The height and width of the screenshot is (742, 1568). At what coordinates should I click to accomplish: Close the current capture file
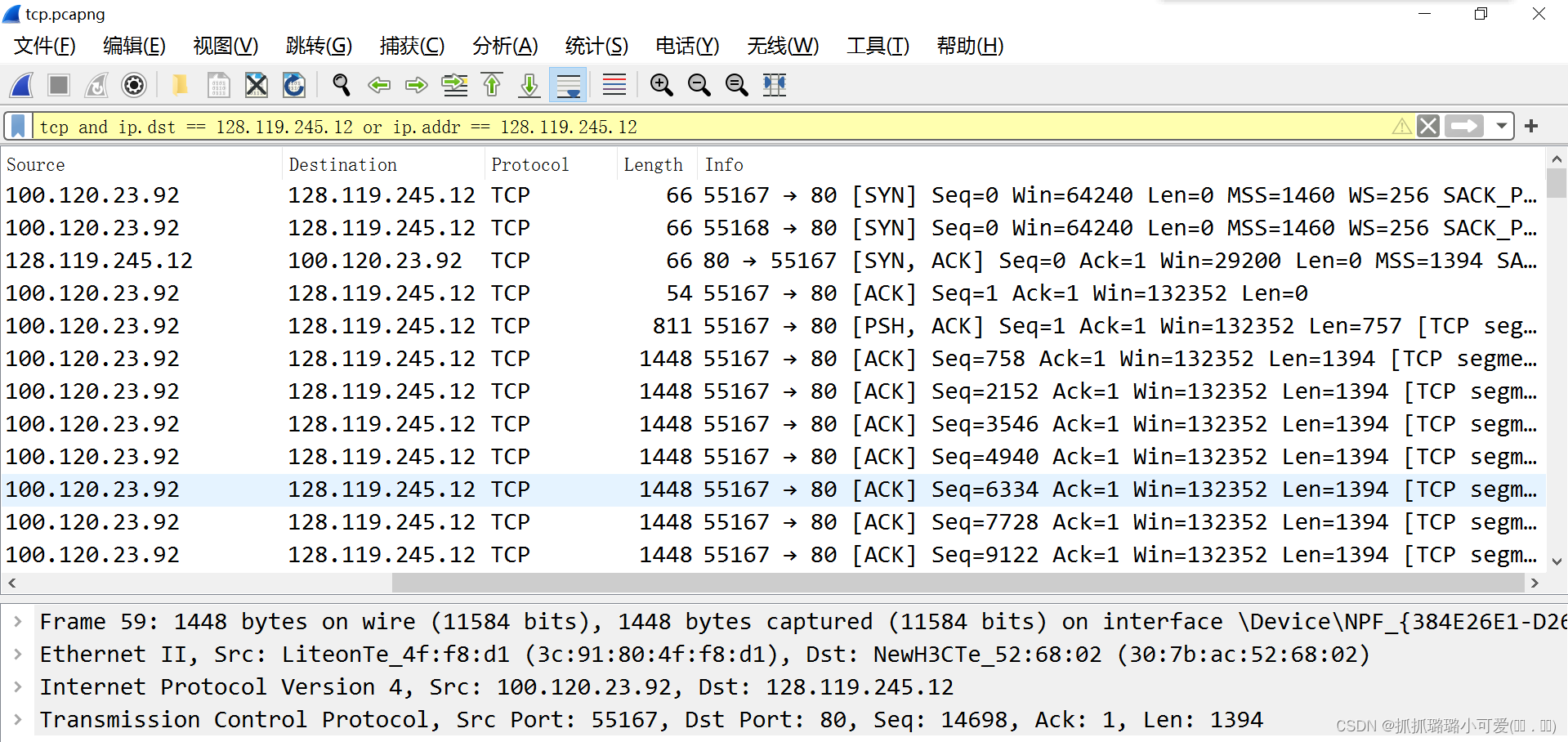click(x=257, y=85)
